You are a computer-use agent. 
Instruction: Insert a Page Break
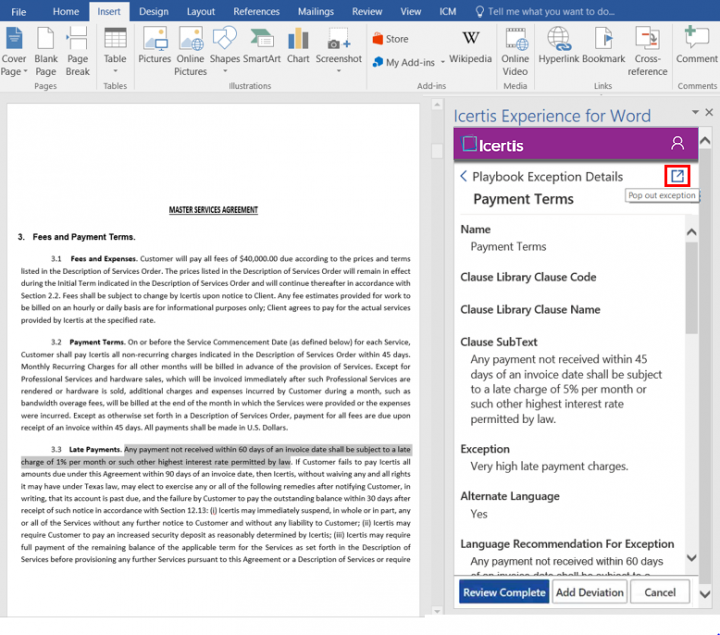tap(77, 51)
